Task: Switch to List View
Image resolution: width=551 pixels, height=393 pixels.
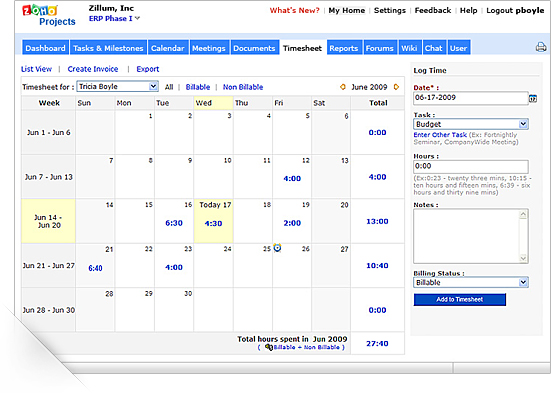Action: click(36, 69)
